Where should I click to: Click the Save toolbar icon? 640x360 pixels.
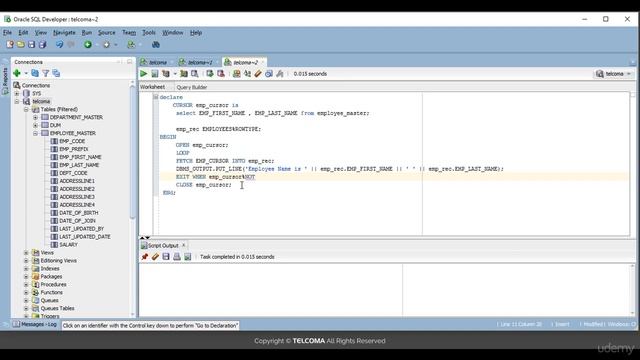point(31,44)
